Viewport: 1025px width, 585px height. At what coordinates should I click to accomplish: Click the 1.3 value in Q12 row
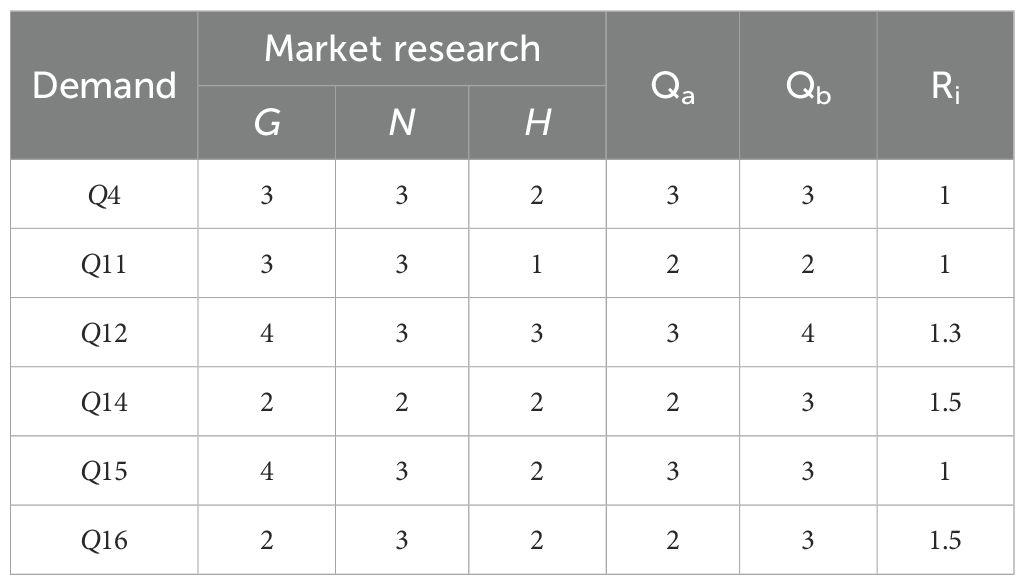pos(945,333)
